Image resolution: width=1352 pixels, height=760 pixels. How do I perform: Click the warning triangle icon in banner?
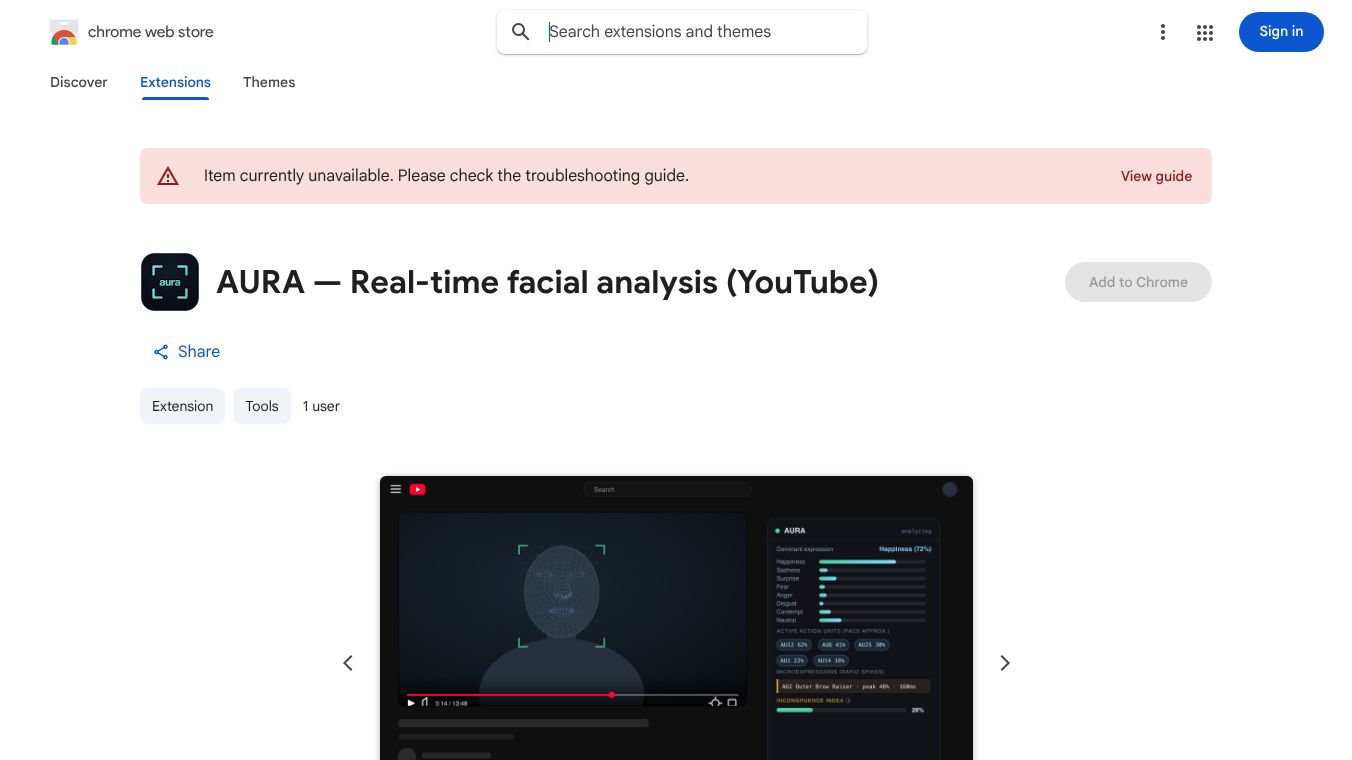[x=168, y=176]
